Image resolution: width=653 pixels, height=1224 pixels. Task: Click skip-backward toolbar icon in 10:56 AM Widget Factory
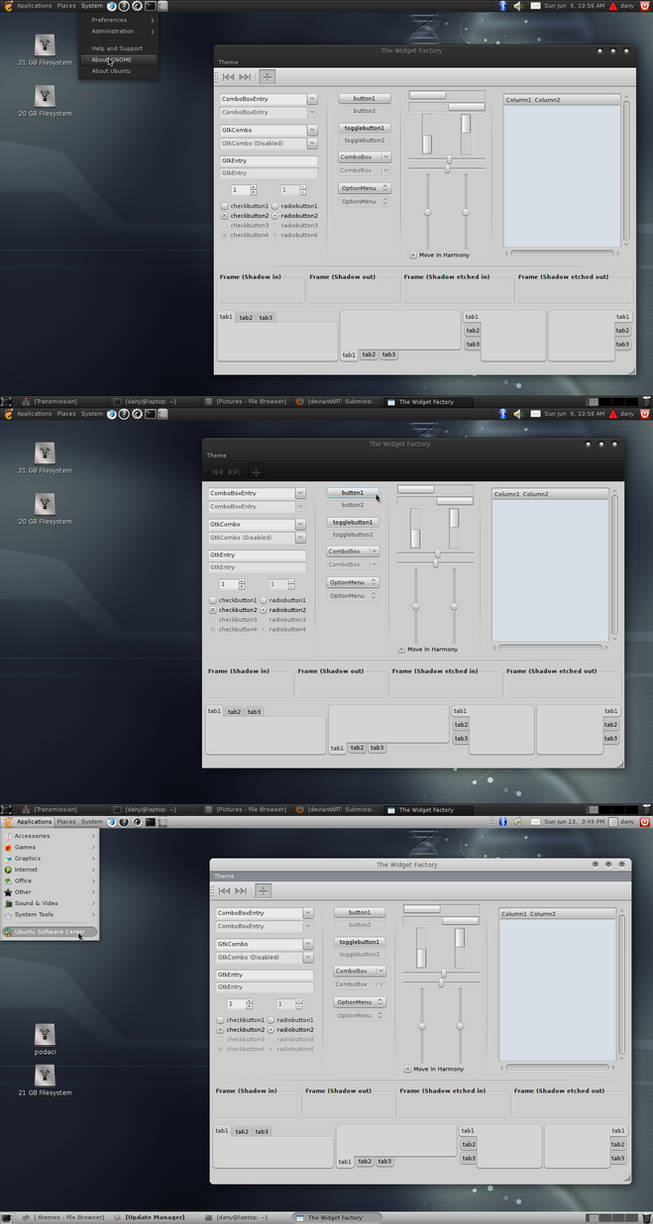coord(229,76)
